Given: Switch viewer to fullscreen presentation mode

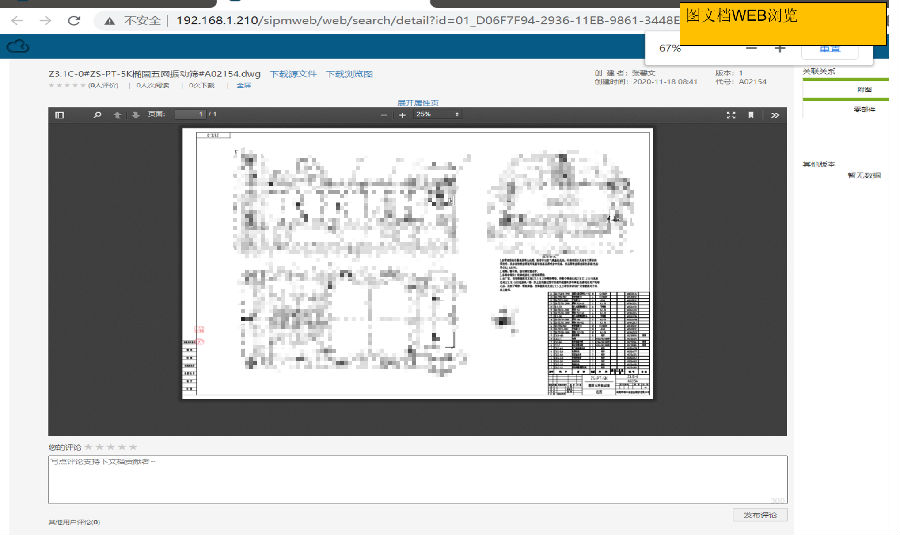Looking at the screenshot, I should pyautogui.click(x=731, y=115).
